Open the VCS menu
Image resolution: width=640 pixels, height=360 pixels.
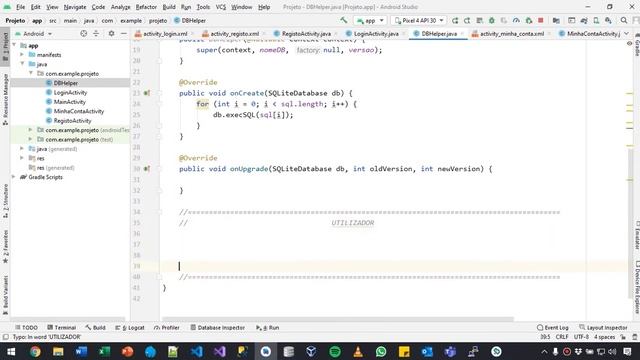221,7
